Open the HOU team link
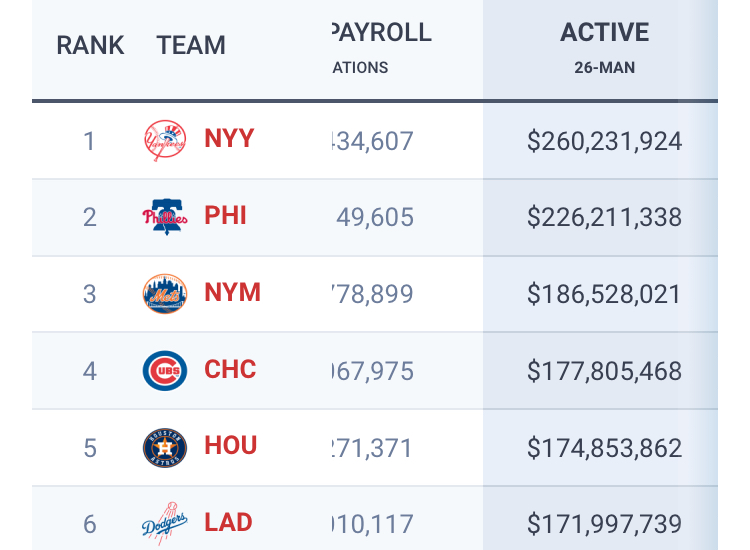750x550 pixels. pyautogui.click(x=231, y=445)
